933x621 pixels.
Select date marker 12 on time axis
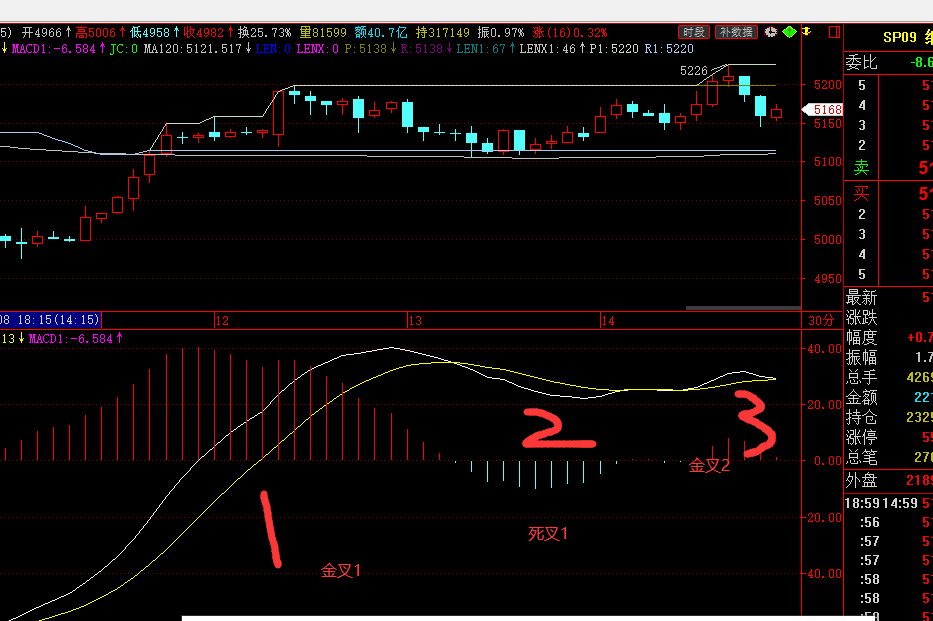[x=222, y=321]
